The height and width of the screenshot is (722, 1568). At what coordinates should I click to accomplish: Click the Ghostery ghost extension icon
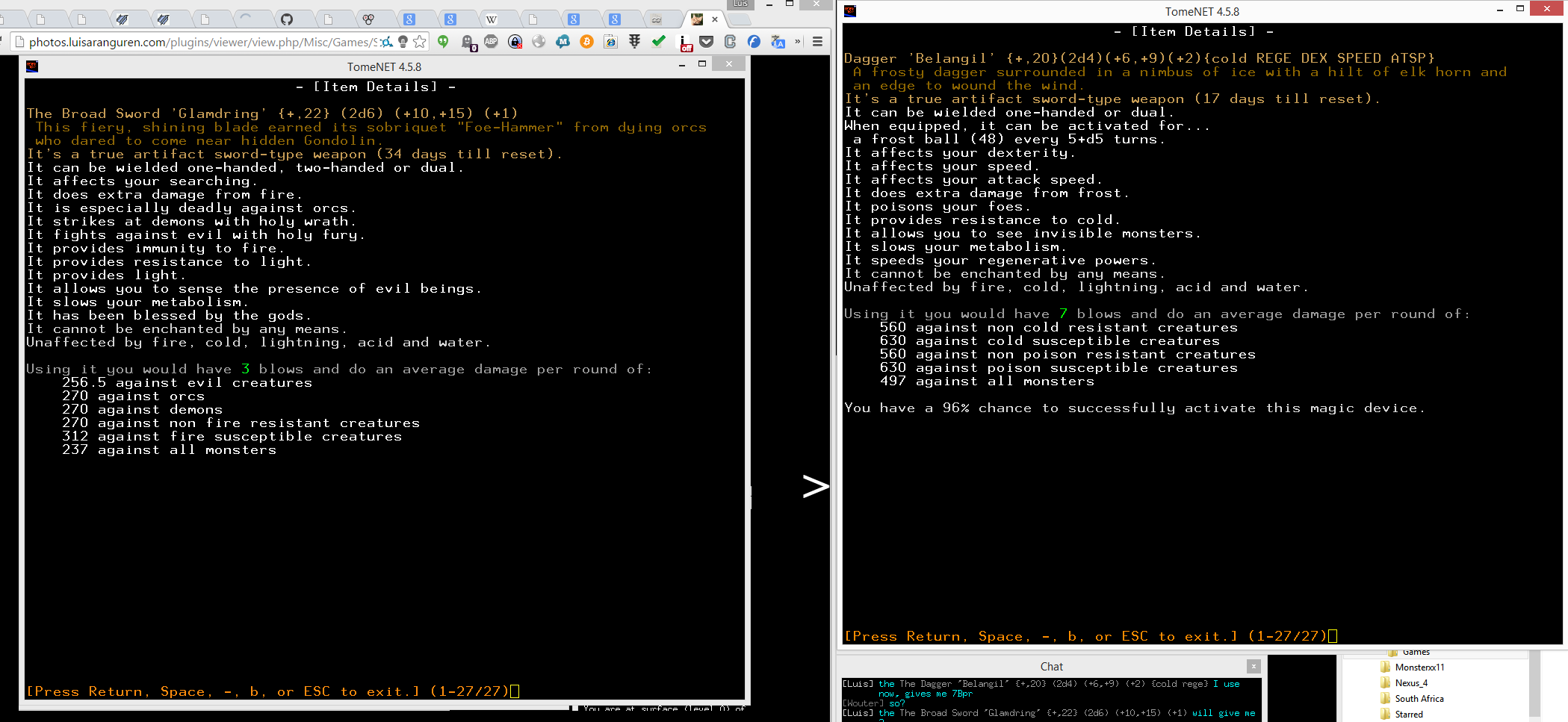pyautogui.click(x=468, y=43)
